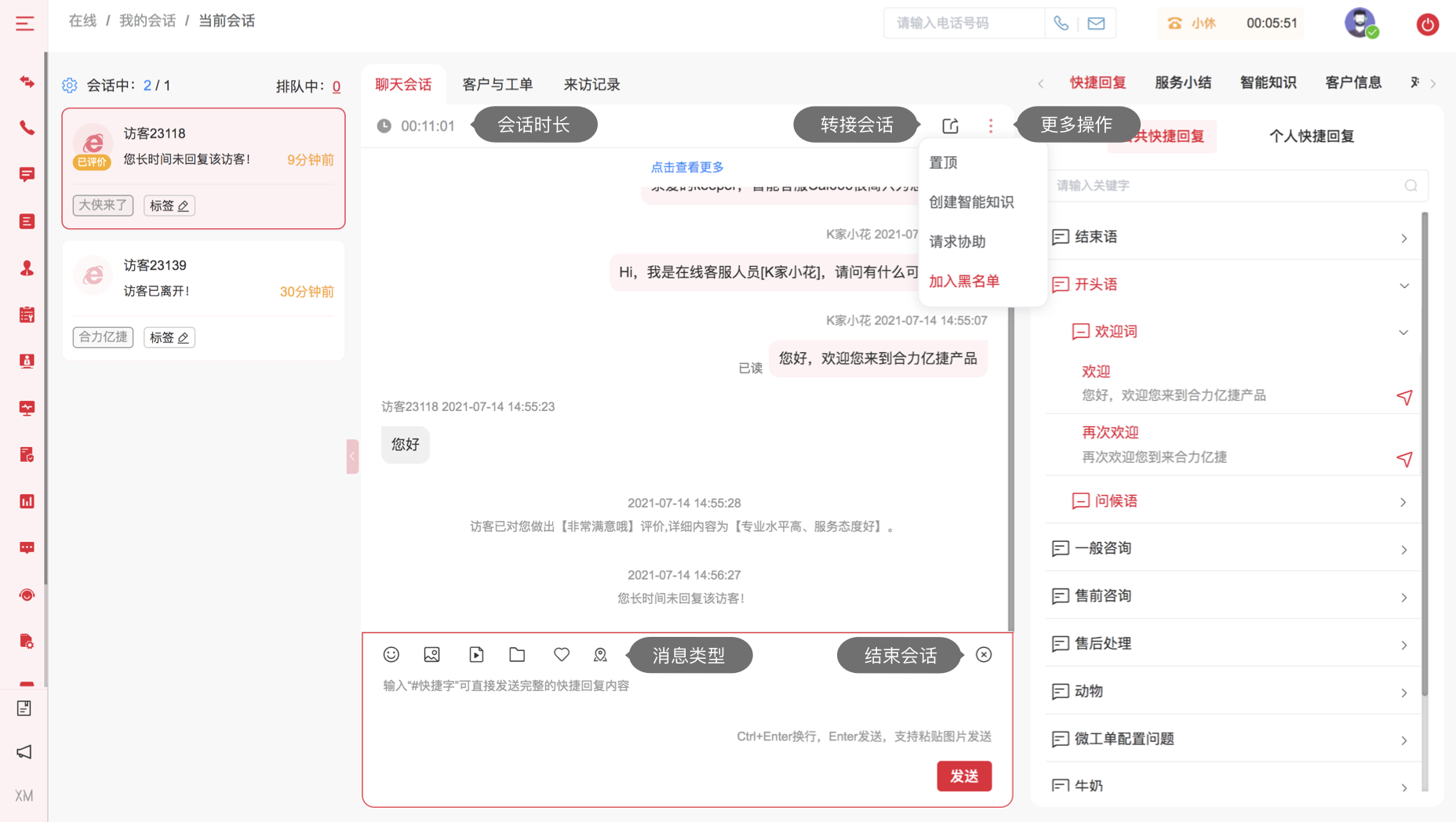Open the three-dot more actions menu
The height and width of the screenshot is (822, 1456).
991,125
